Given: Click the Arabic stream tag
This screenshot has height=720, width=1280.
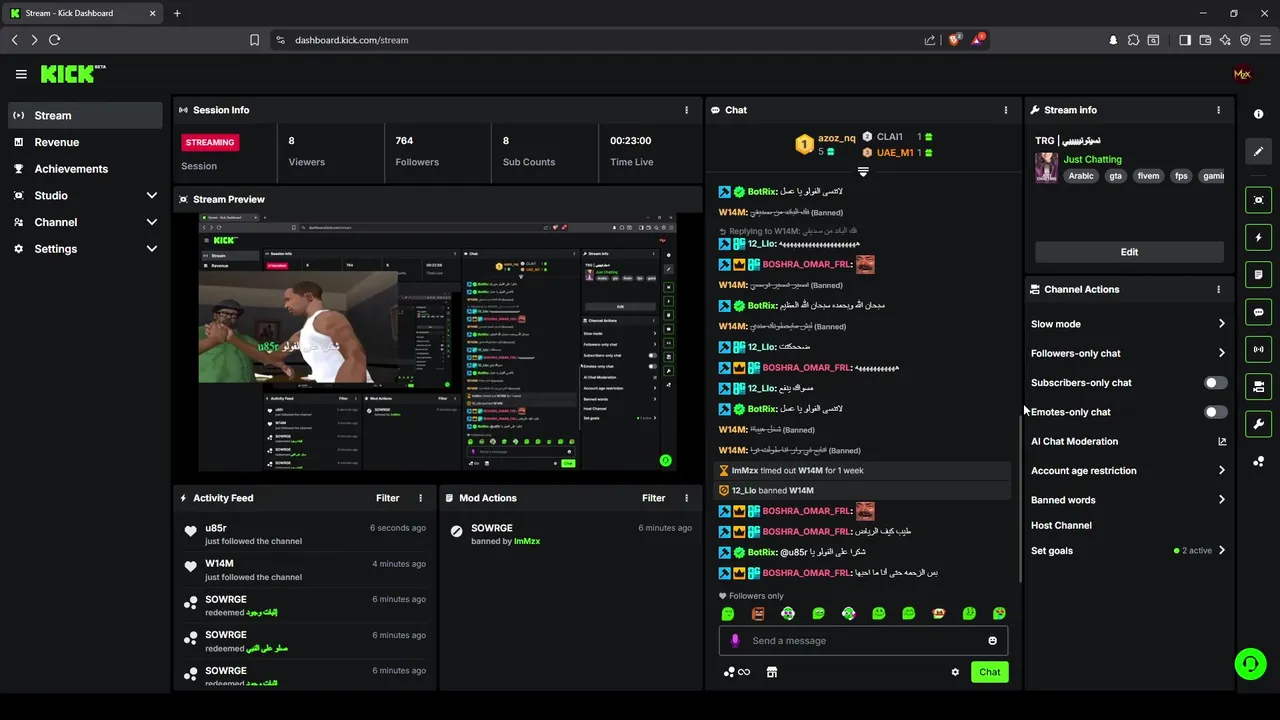Looking at the screenshot, I should (1081, 176).
